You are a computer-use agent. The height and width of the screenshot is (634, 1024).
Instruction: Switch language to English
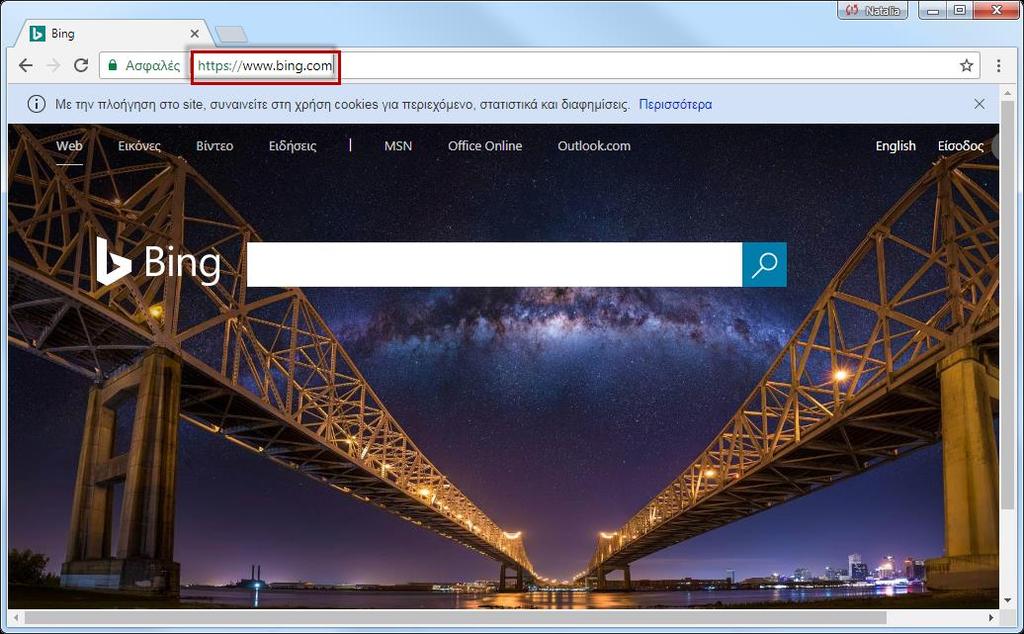tap(895, 146)
